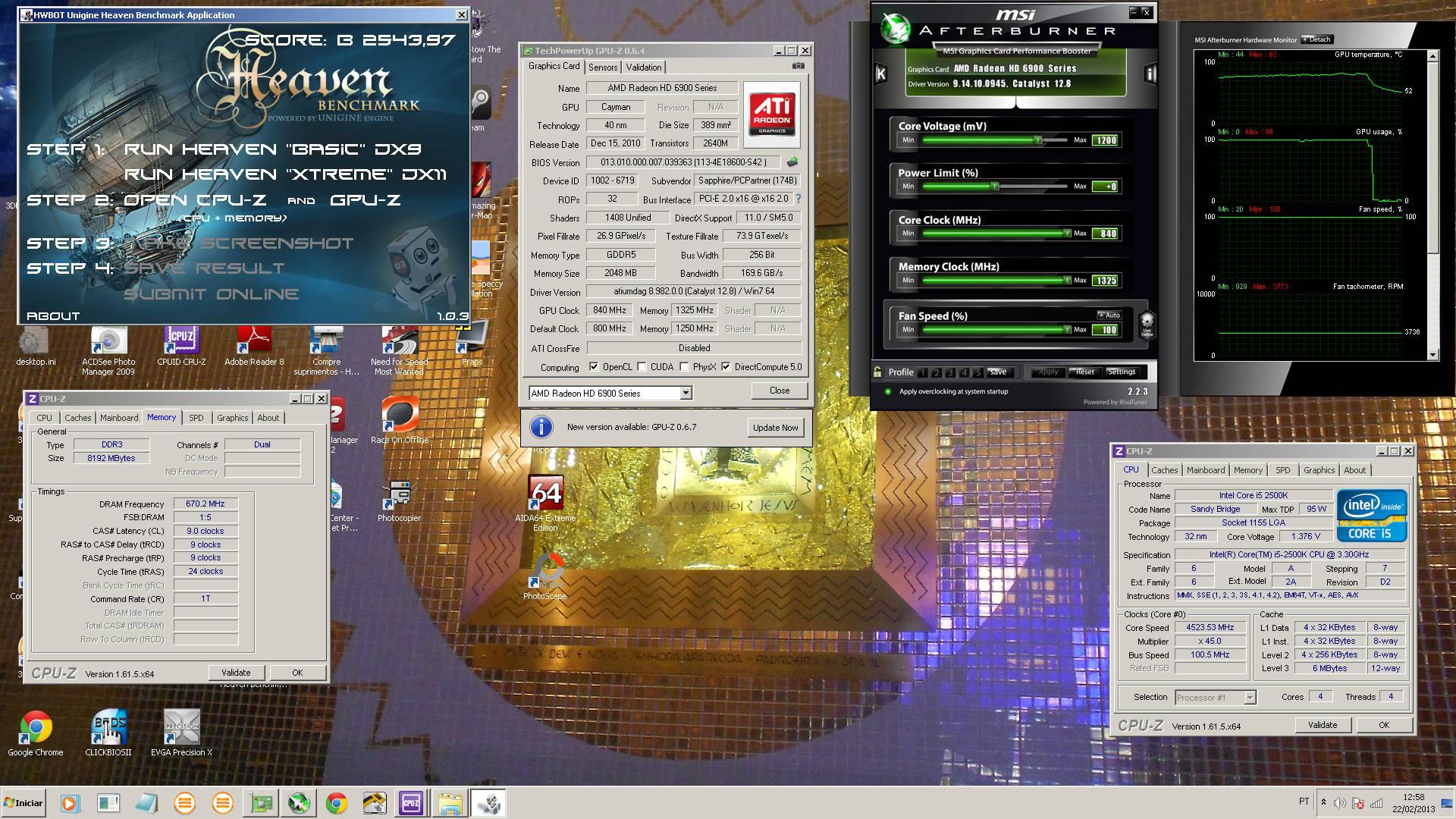Select Afterburner profile slot 1
Viewport: 1456px width, 819px height.
(922, 372)
